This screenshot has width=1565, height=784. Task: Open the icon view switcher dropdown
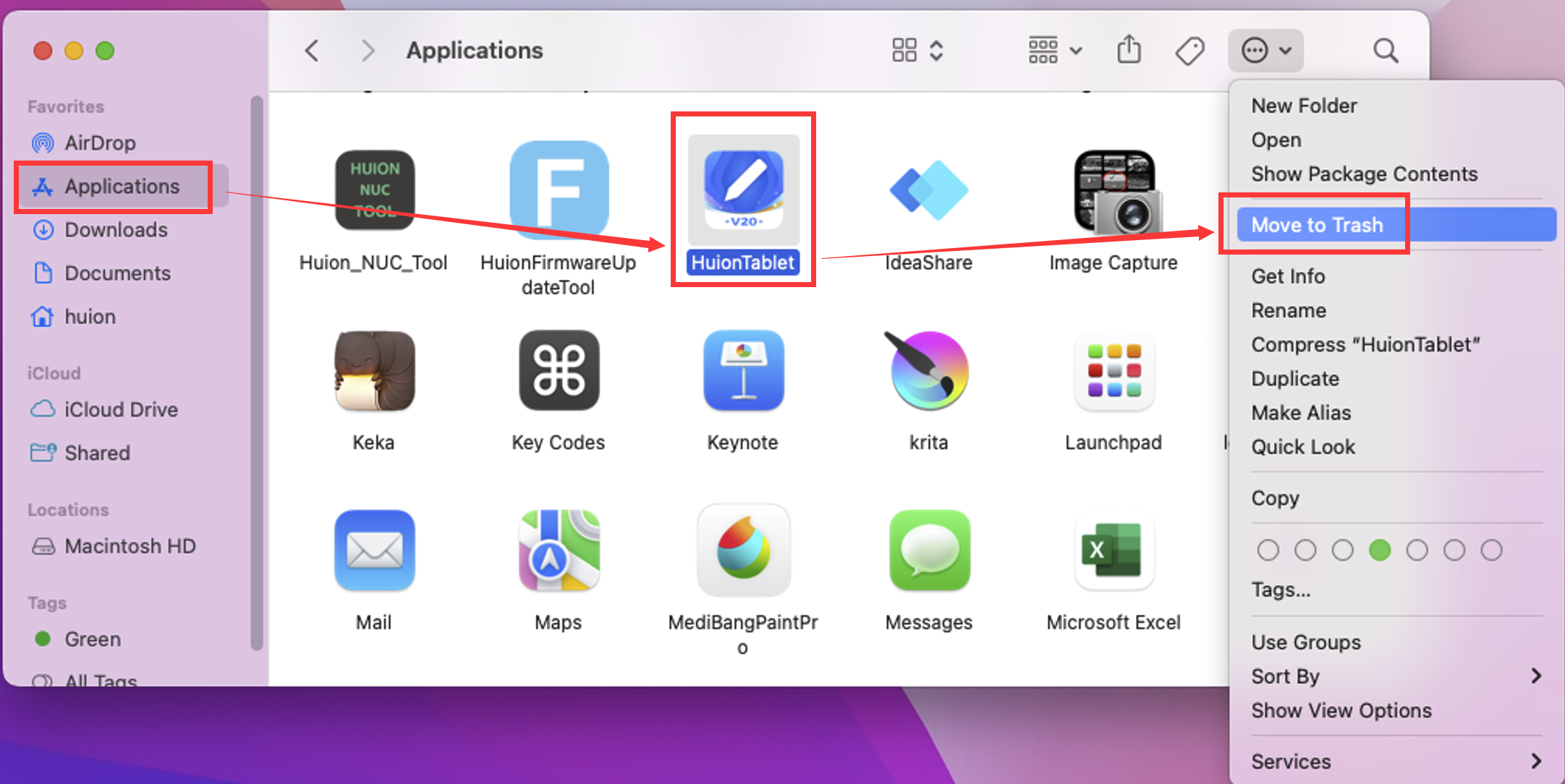917,51
